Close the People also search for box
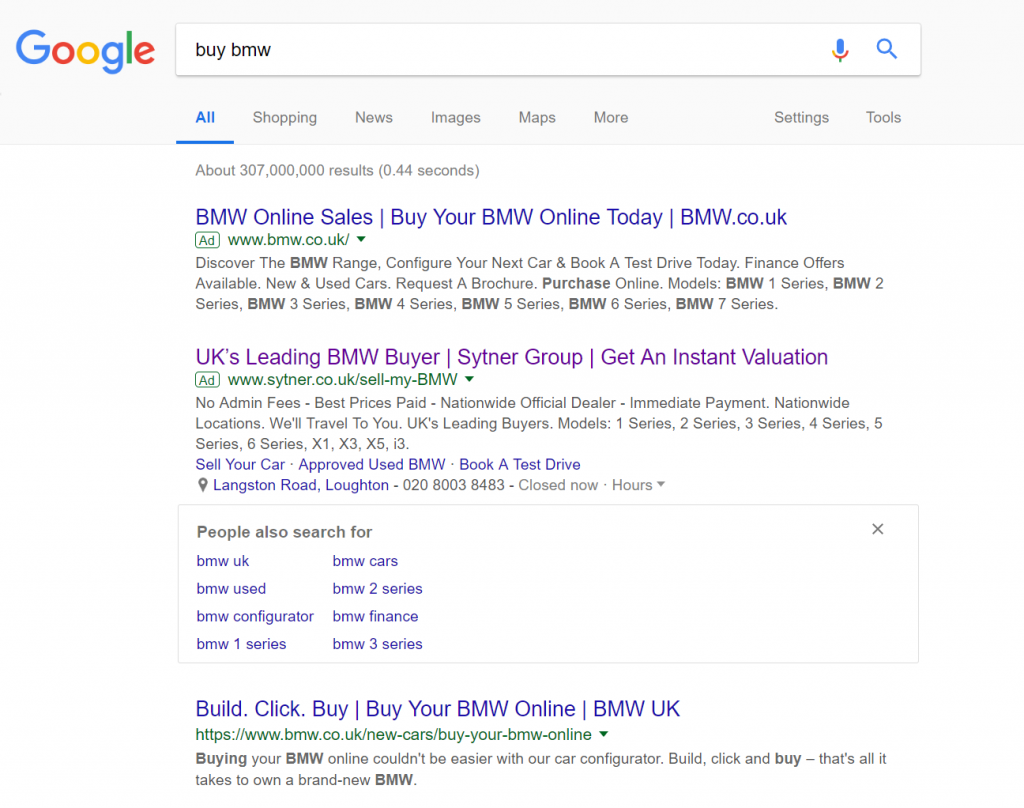 pyautogui.click(x=878, y=529)
